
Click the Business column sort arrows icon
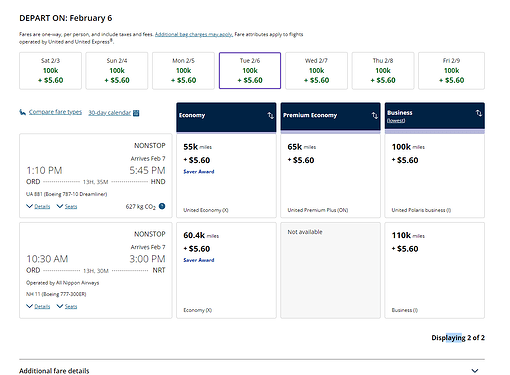[x=479, y=113]
